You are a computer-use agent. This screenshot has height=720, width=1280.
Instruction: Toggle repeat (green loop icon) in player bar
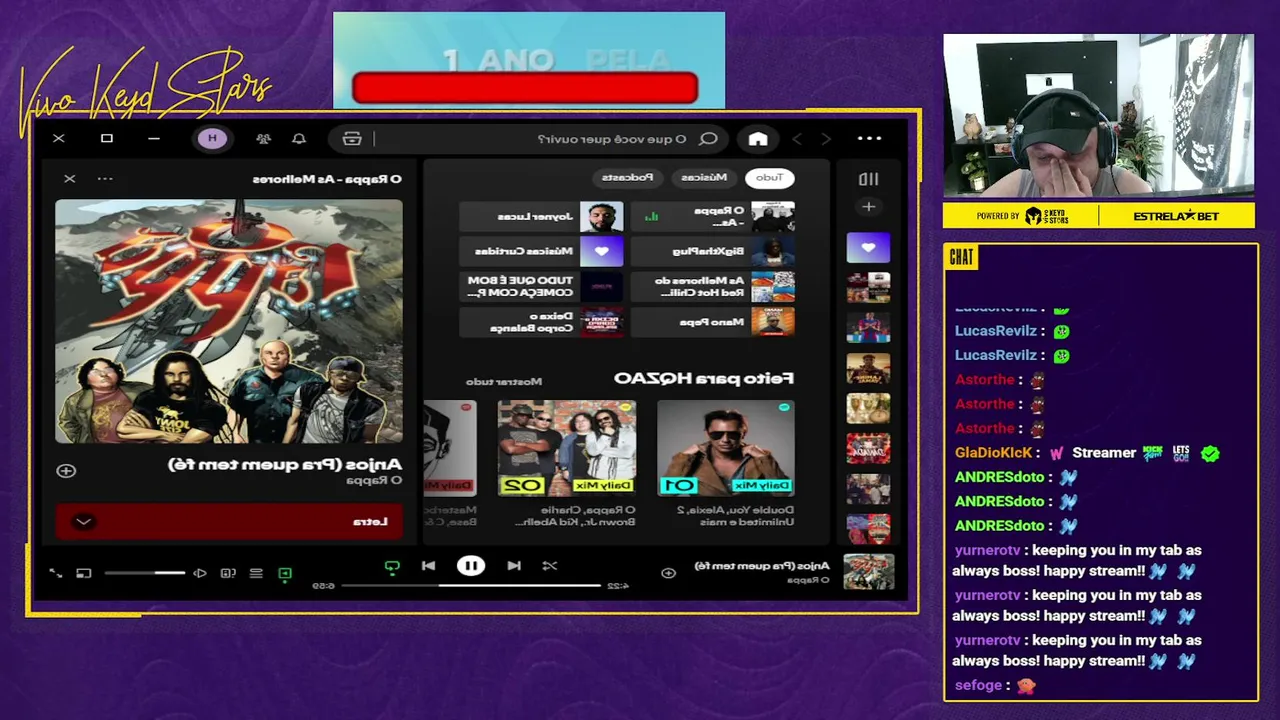[392, 566]
